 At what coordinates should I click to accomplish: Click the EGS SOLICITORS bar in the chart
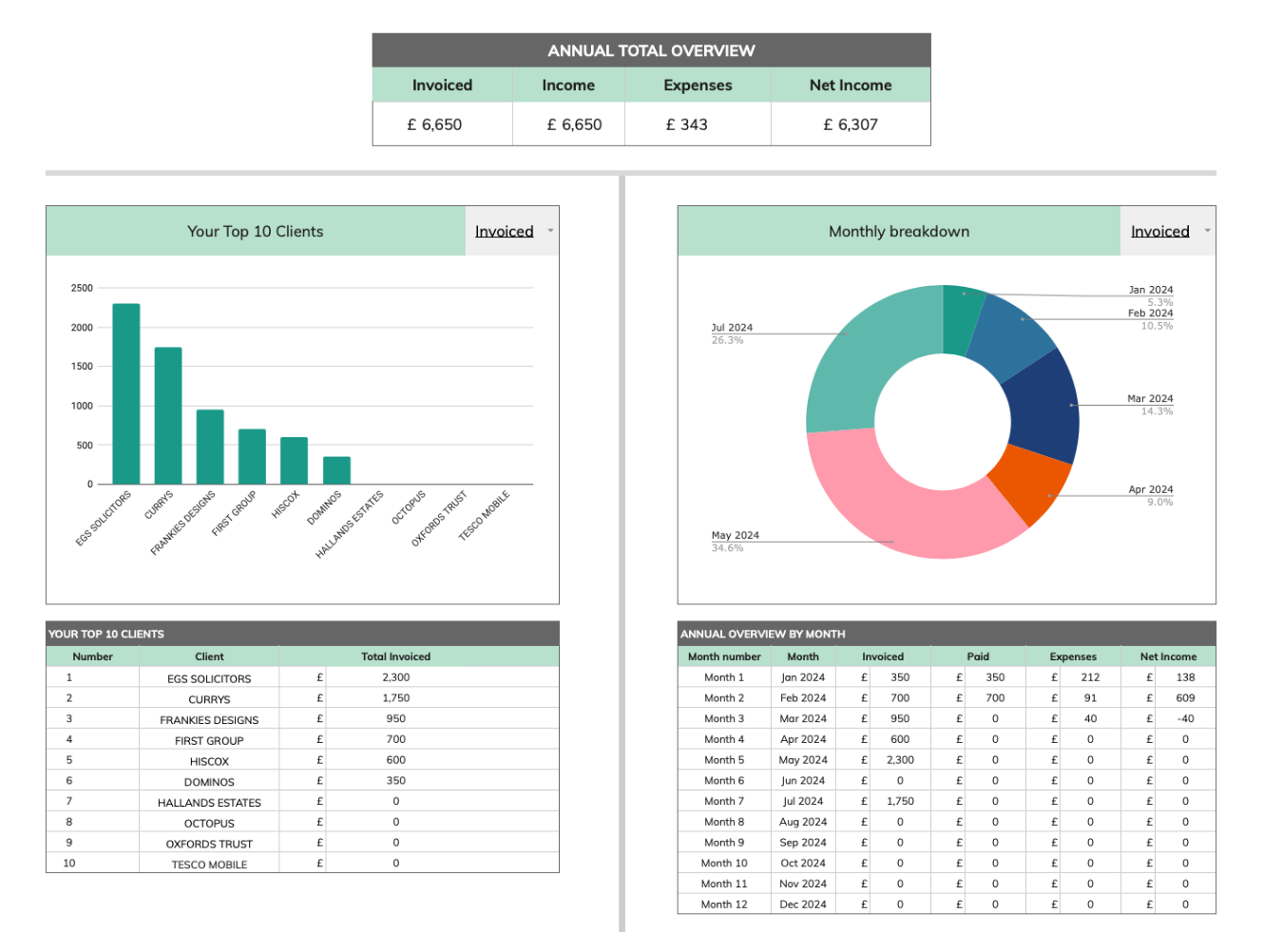(x=126, y=394)
